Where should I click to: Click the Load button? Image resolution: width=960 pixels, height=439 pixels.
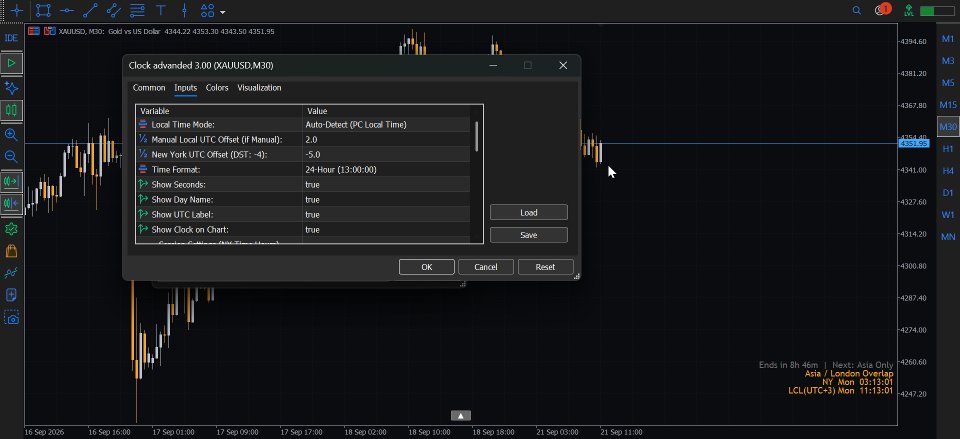tap(528, 212)
